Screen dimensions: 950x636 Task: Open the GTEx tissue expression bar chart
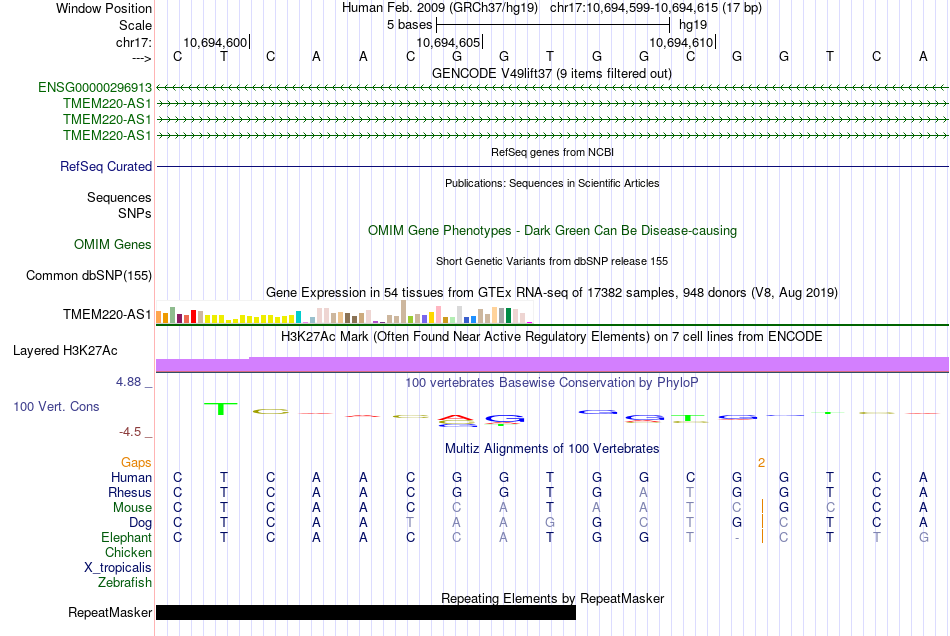[344, 313]
